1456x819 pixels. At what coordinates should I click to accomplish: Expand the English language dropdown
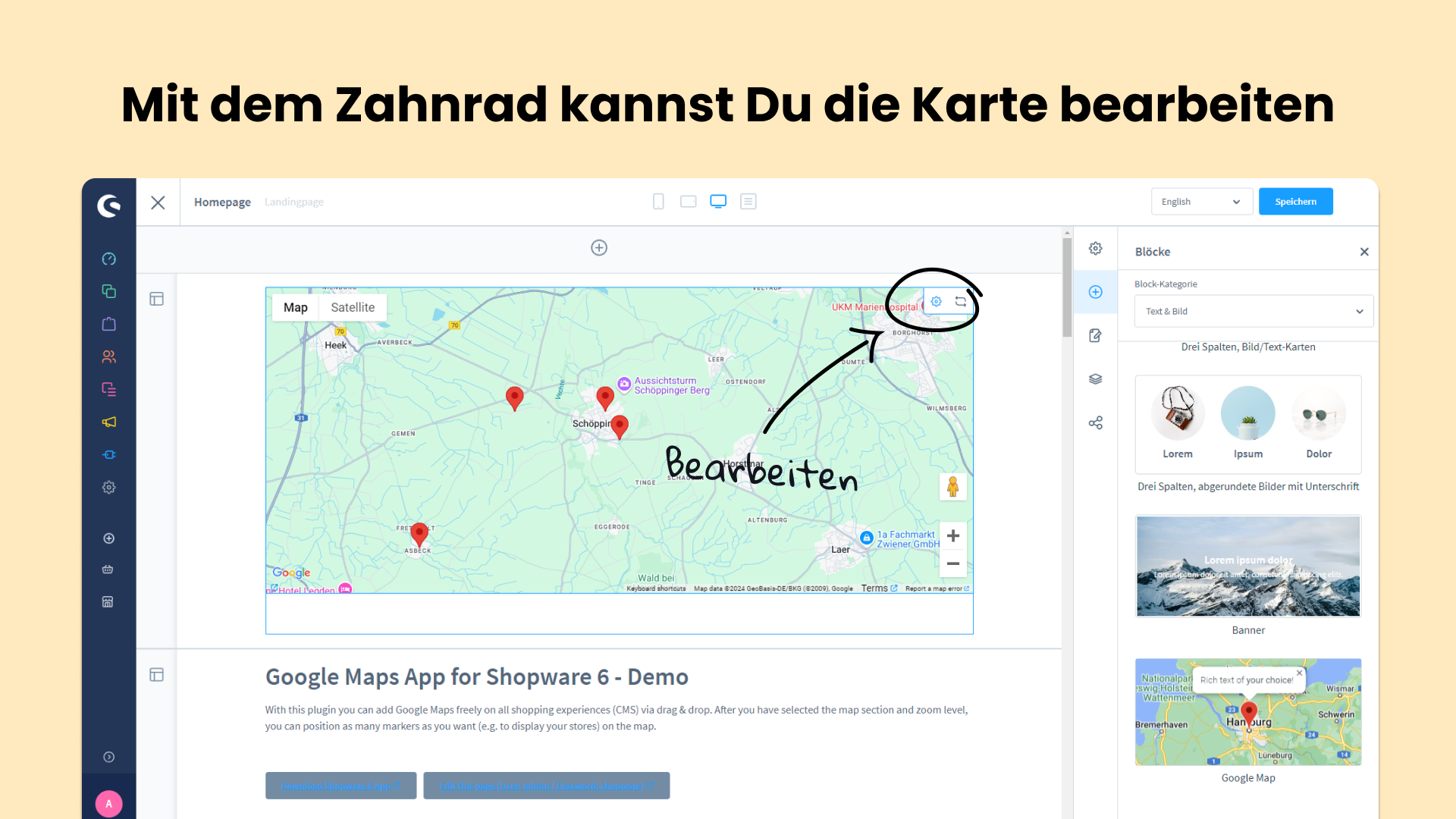[1201, 202]
